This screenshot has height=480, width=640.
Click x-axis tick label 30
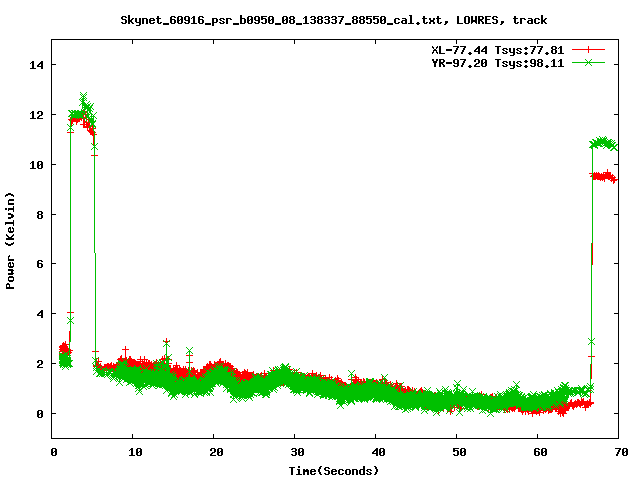[x=297, y=452]
